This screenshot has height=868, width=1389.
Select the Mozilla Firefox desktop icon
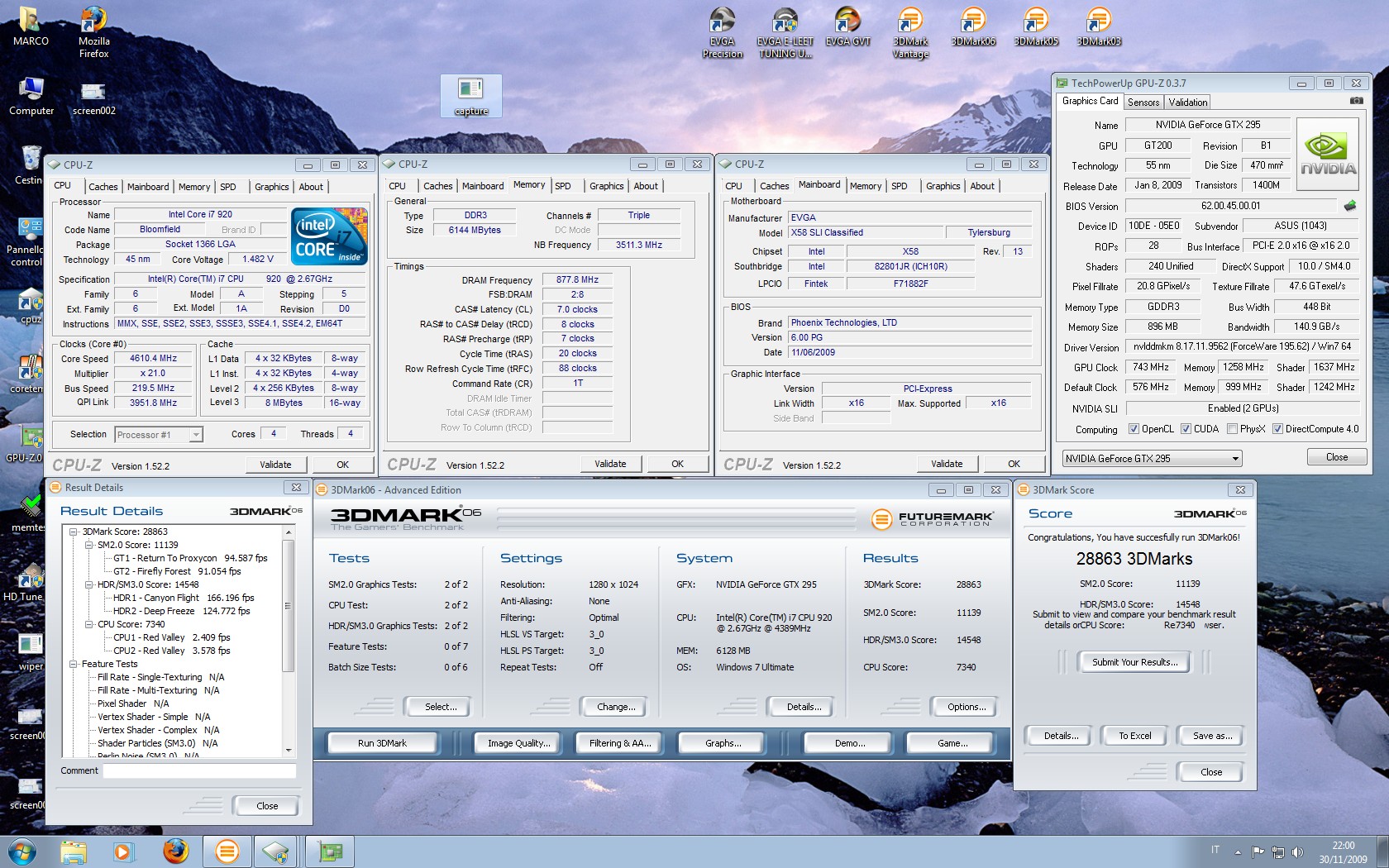pos(93,33)
